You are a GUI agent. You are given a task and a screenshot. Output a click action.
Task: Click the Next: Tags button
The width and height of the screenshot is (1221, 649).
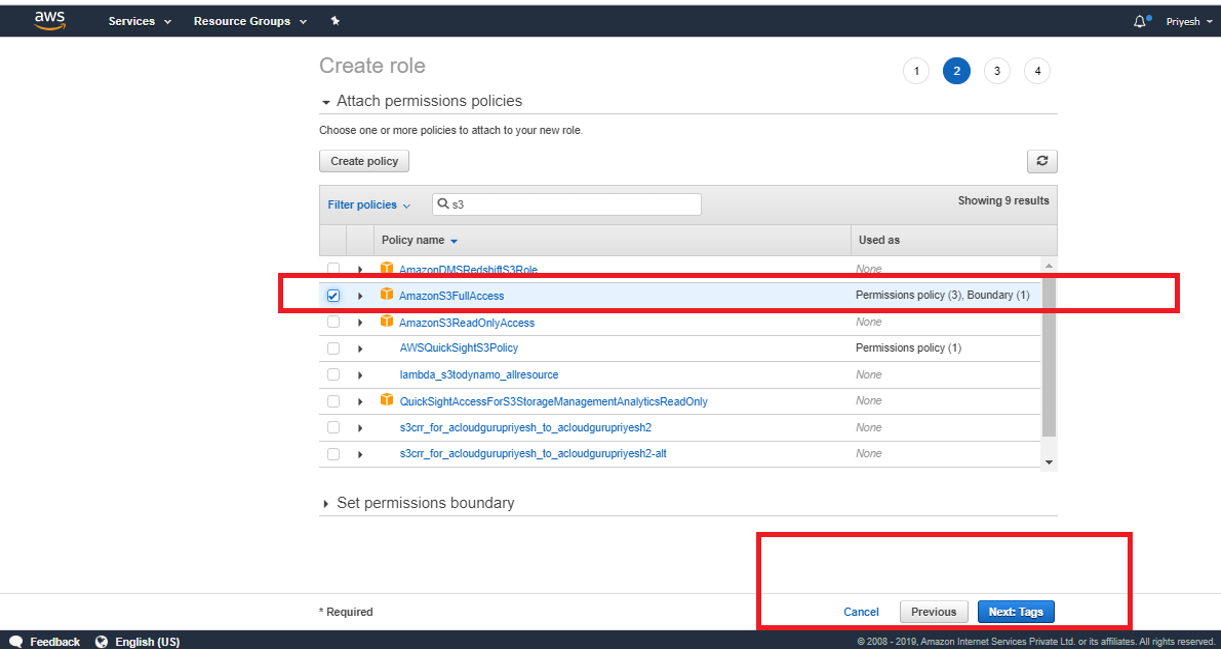(1015, 612)
